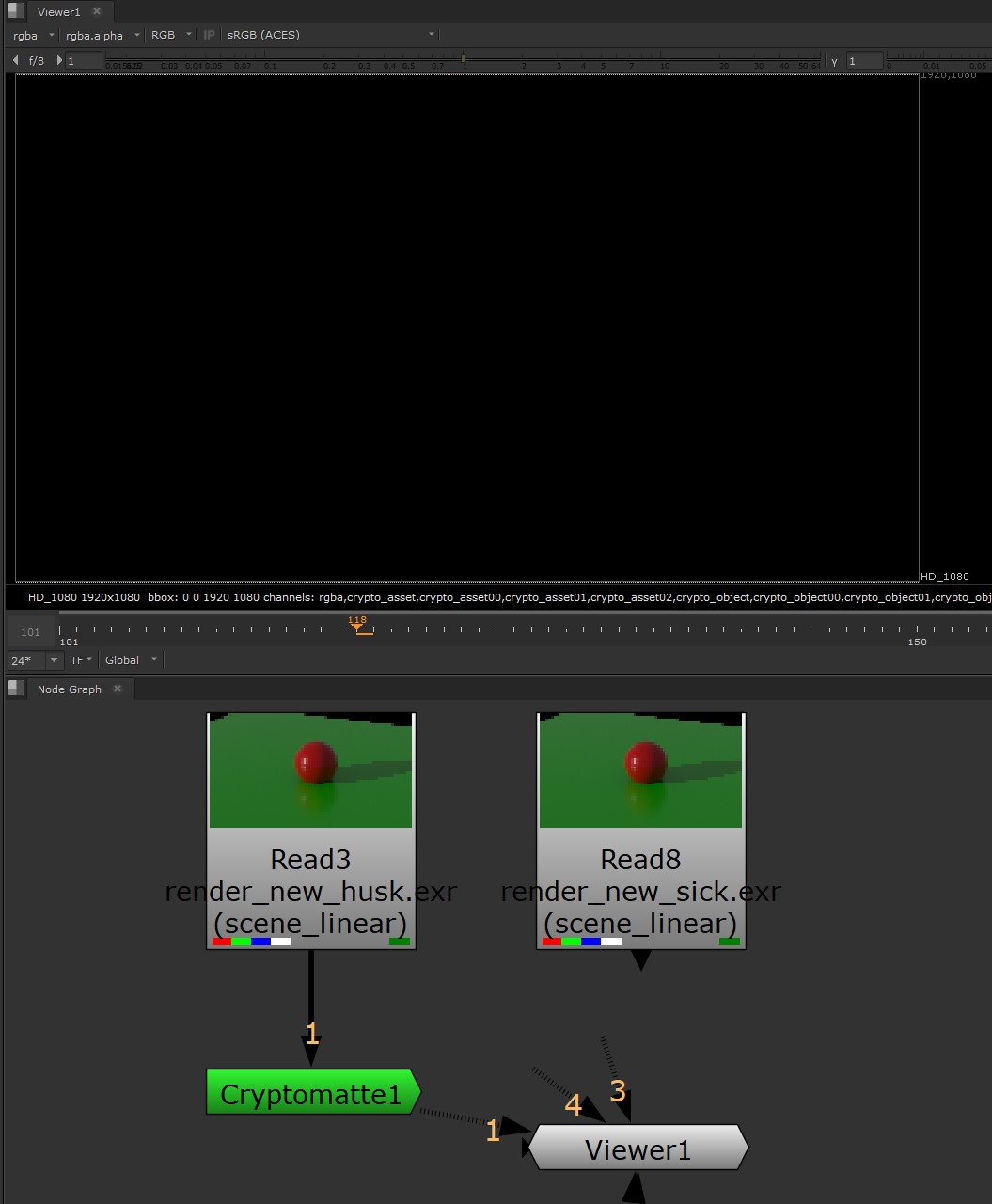
Task: Switch to the Viewer1 tab
Action: click(61, 11)
